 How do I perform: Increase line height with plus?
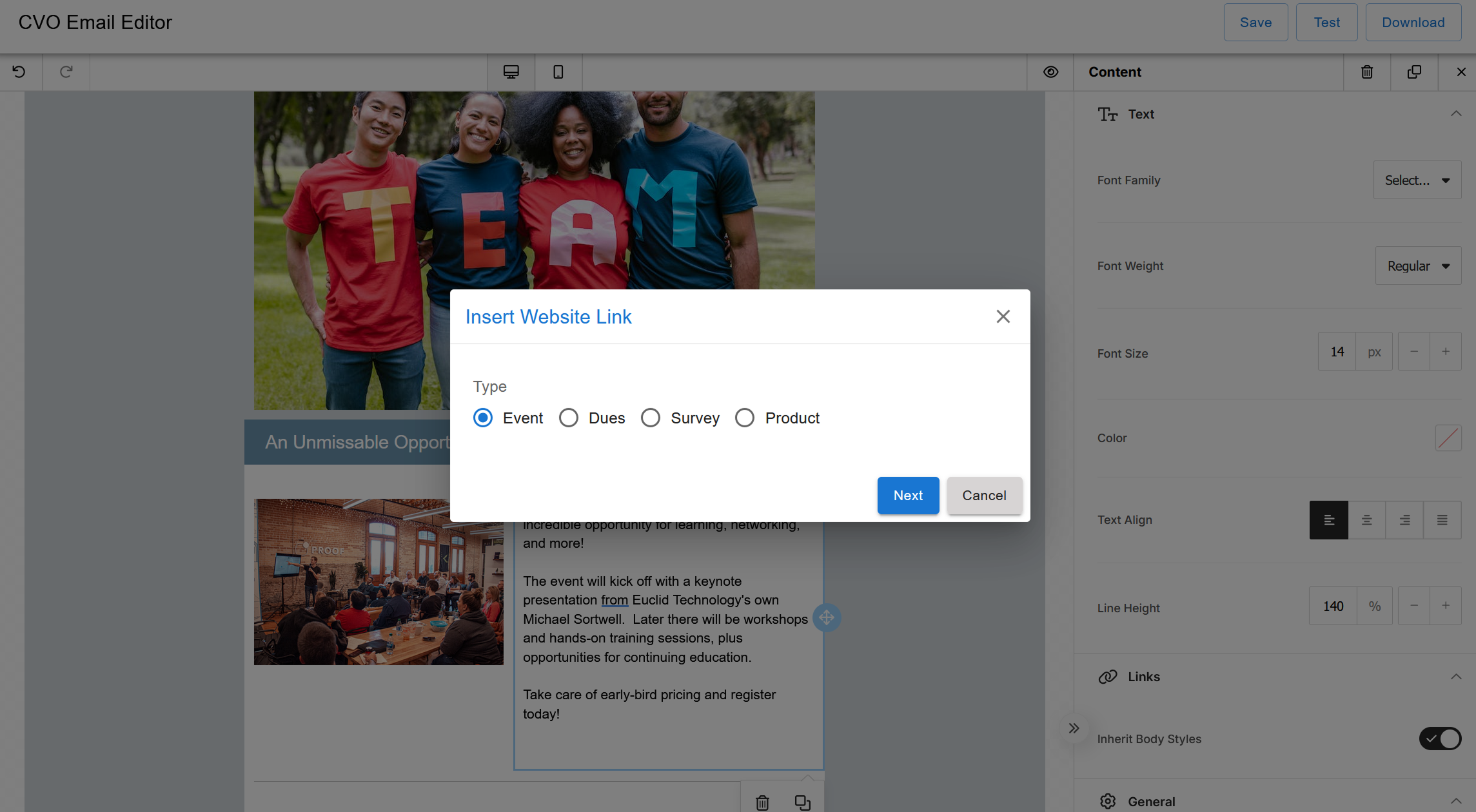click(1445, 606)
